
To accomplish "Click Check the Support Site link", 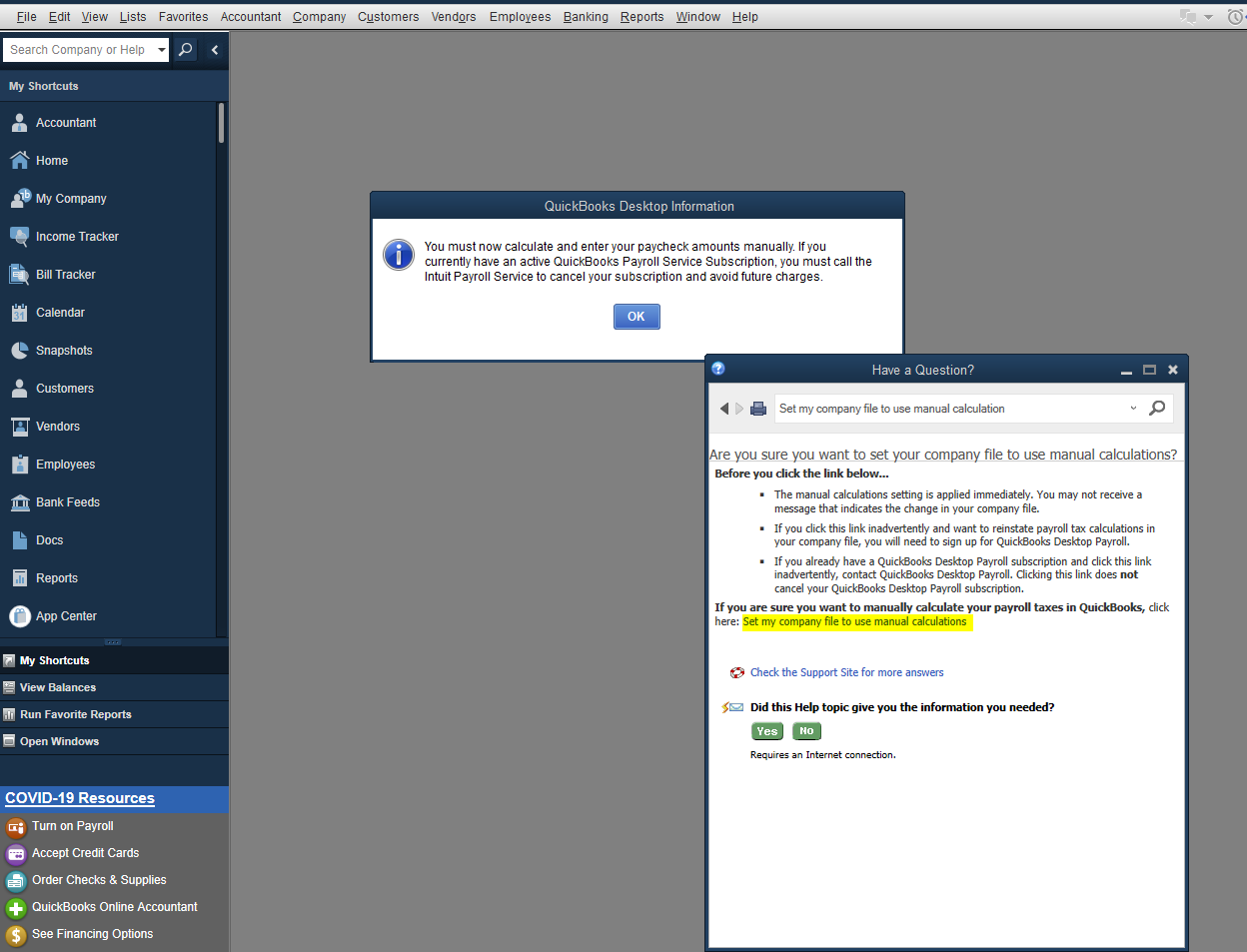I will [847, 672].
